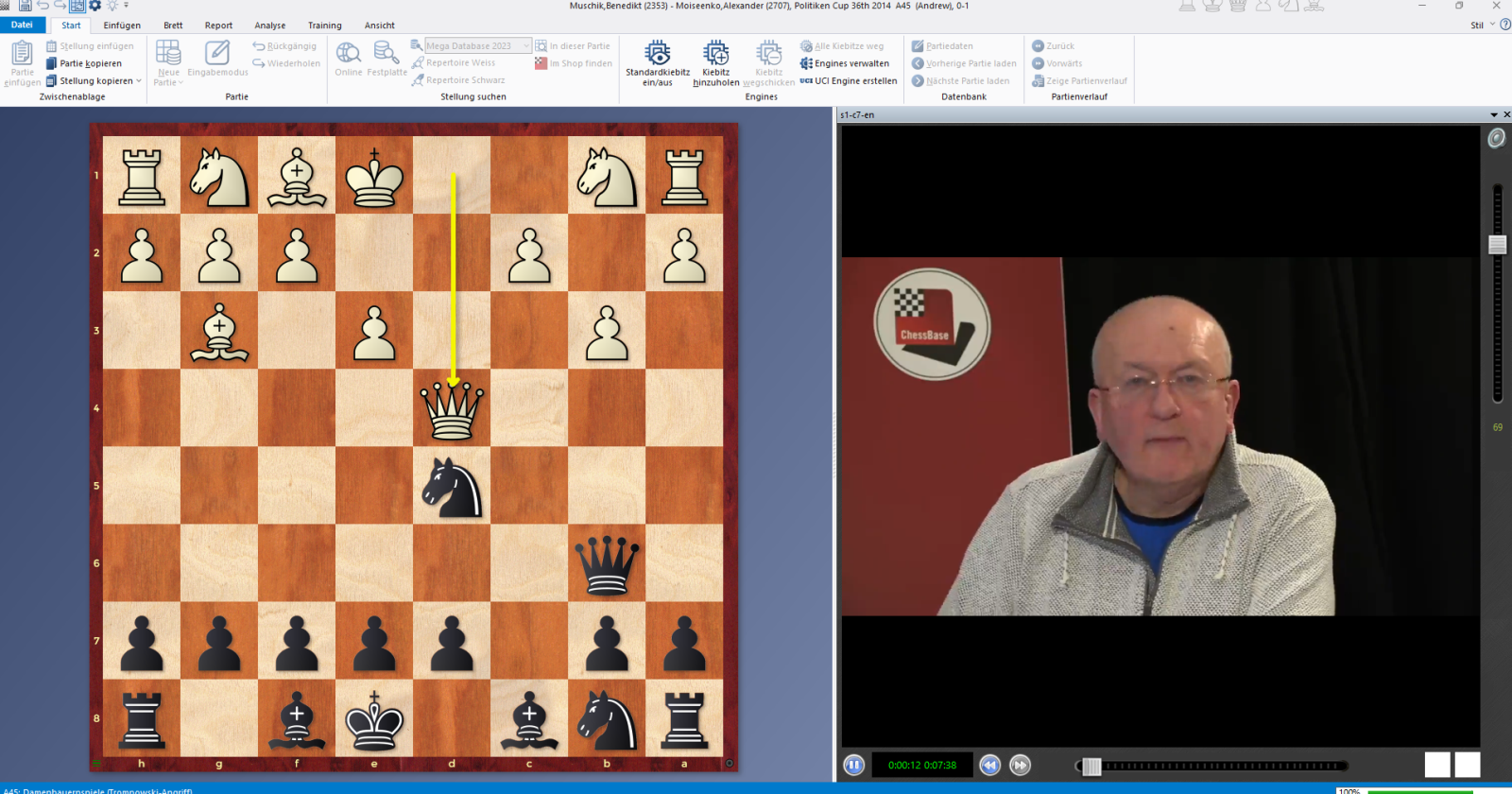Open the Datei file menu

[x=22, y=26]
